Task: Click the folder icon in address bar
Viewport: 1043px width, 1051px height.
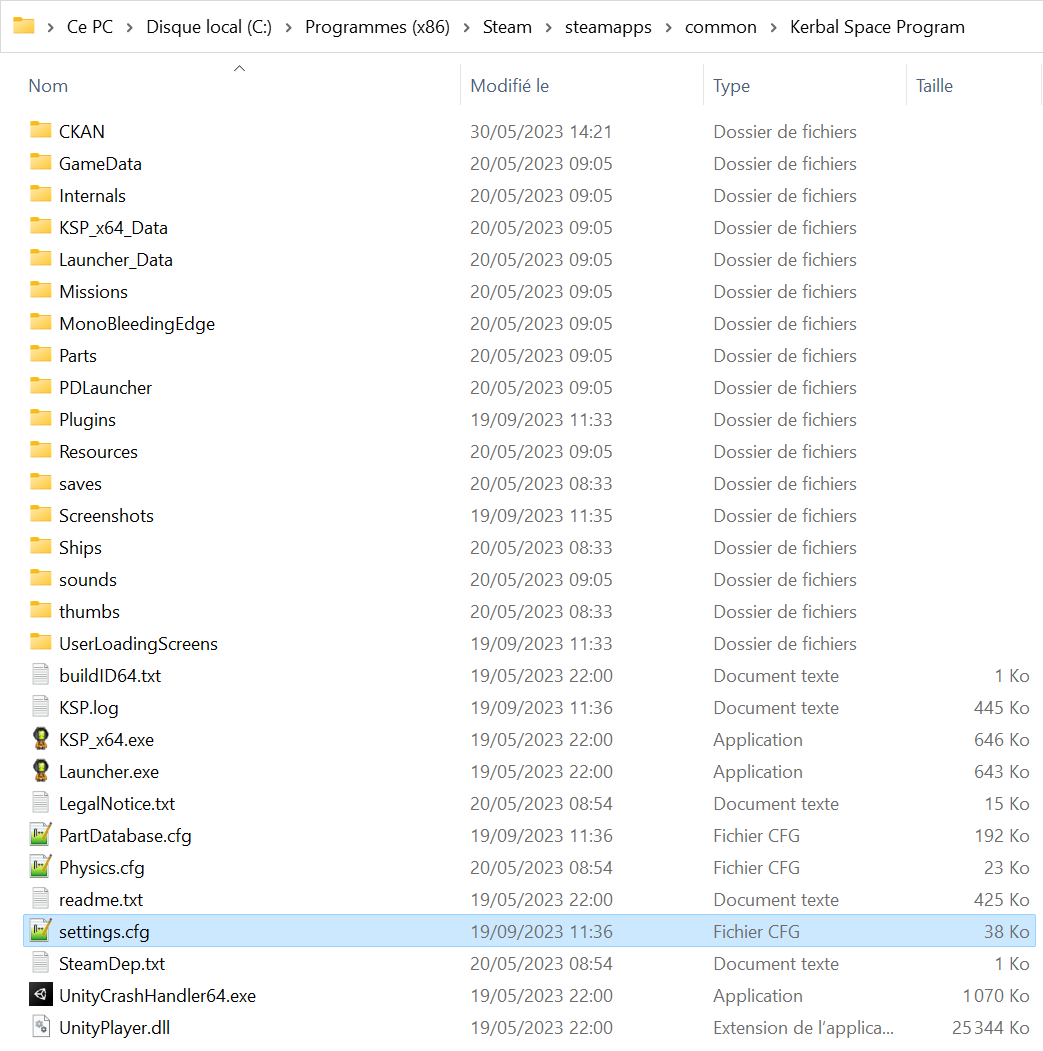Action: pos(24,26)
